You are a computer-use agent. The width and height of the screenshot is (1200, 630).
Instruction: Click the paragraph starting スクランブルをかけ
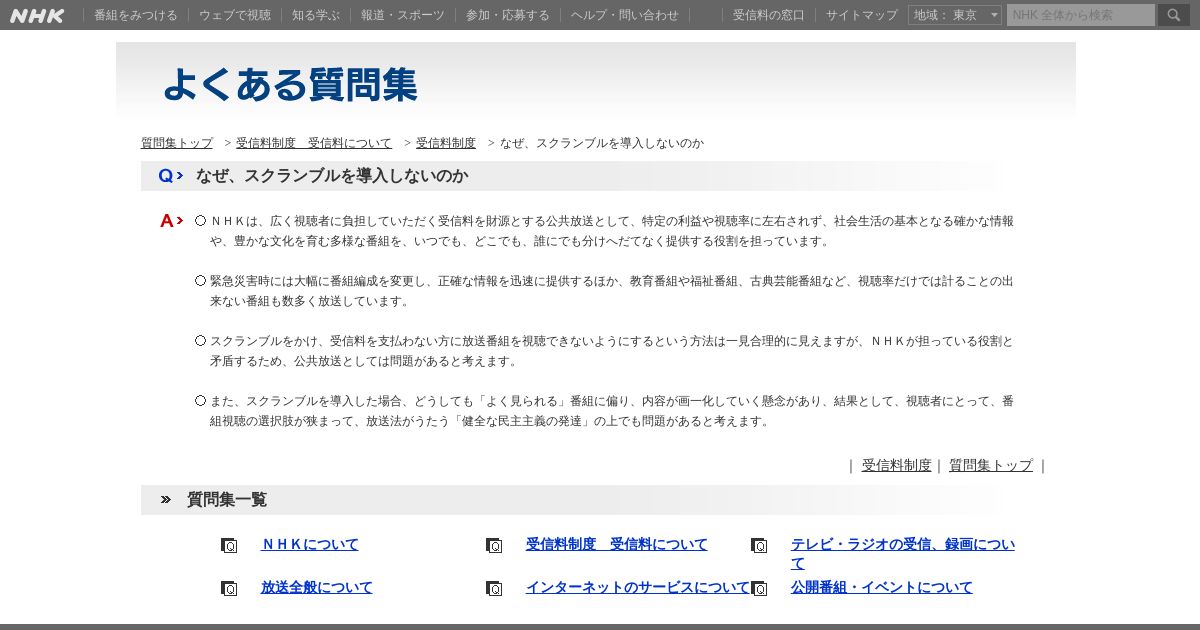(611, 351)
